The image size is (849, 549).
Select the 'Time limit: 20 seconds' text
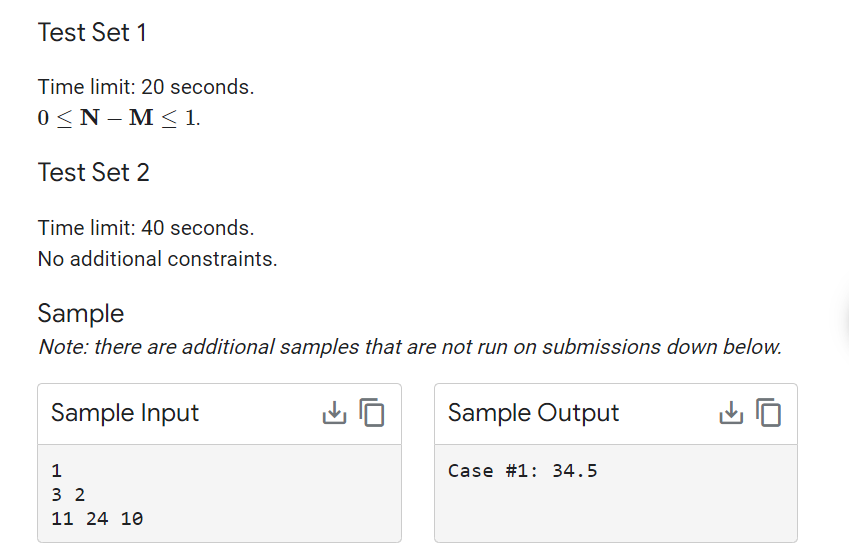[x=146, y=87]
